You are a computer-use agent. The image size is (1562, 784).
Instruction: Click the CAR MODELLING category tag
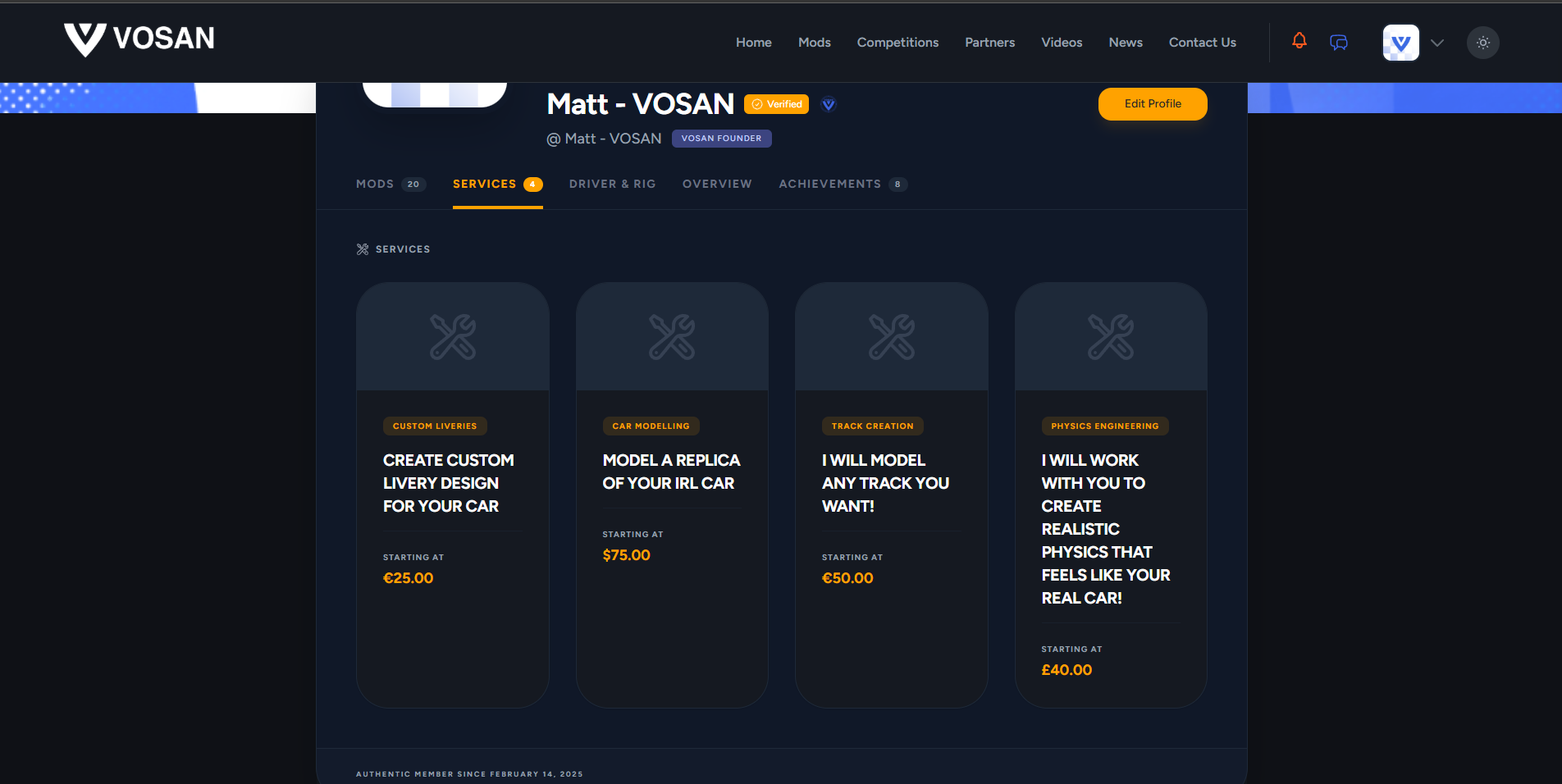click(x=651, y=426)
